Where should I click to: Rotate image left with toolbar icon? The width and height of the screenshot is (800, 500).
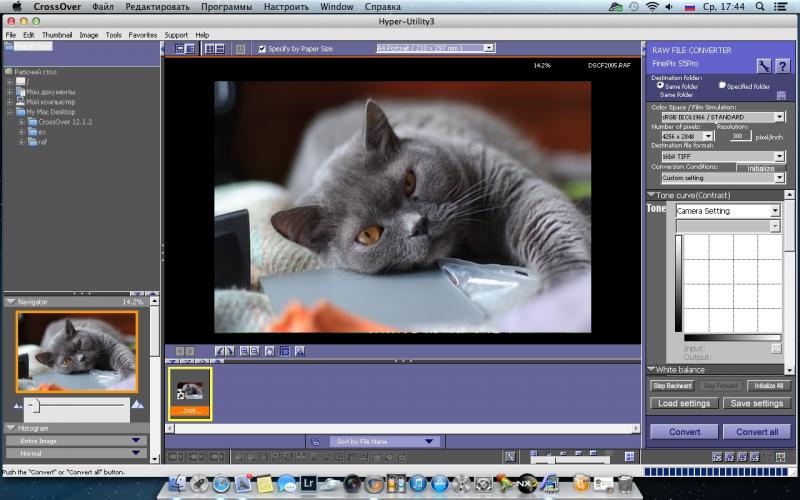(x=219, y=351)
